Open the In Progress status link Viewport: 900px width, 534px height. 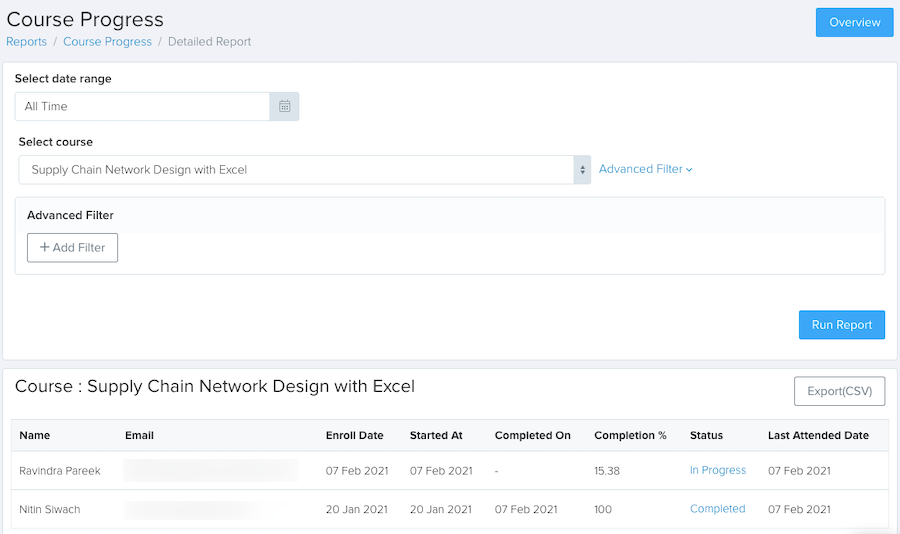point(717,470)
